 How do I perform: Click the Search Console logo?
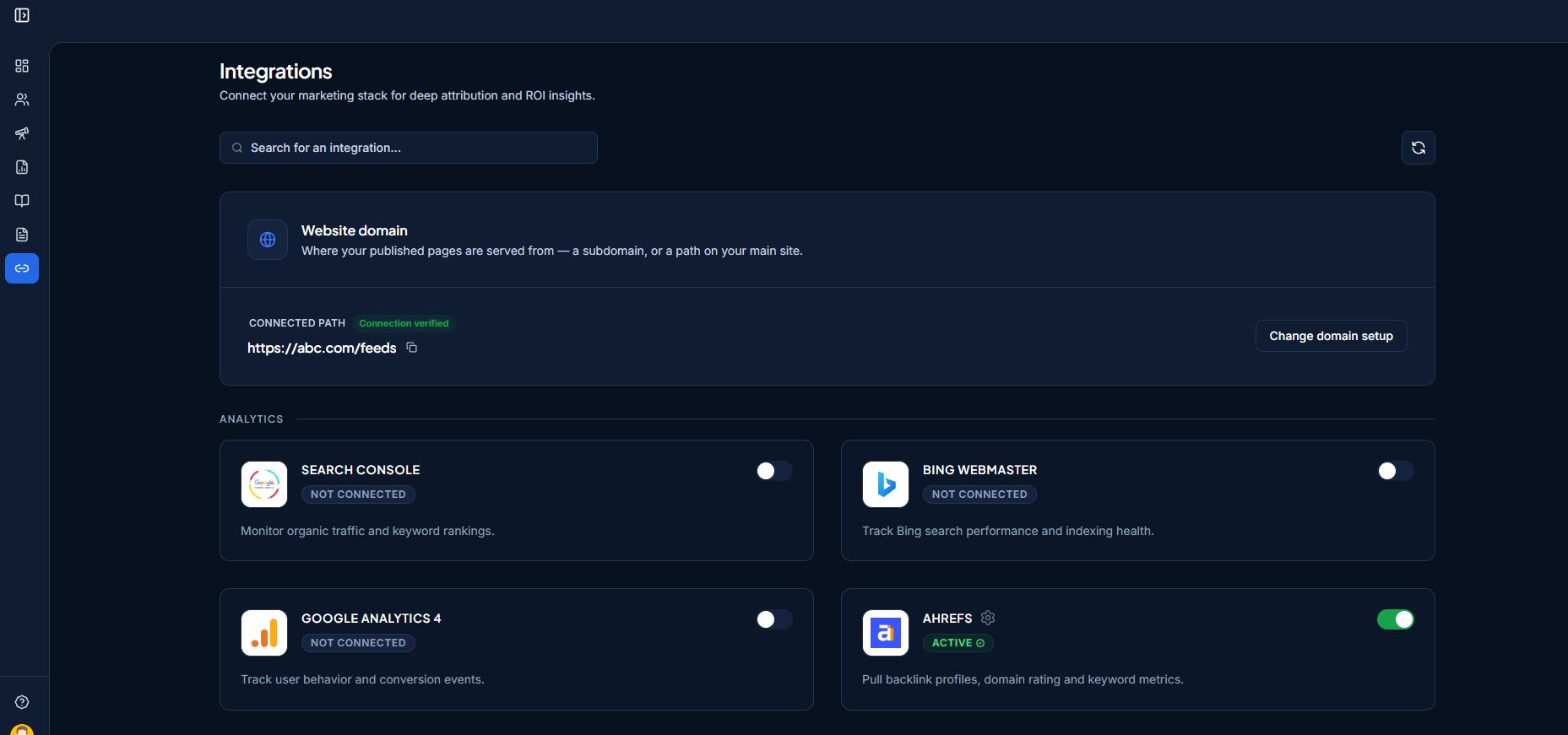tap(264, 484)
